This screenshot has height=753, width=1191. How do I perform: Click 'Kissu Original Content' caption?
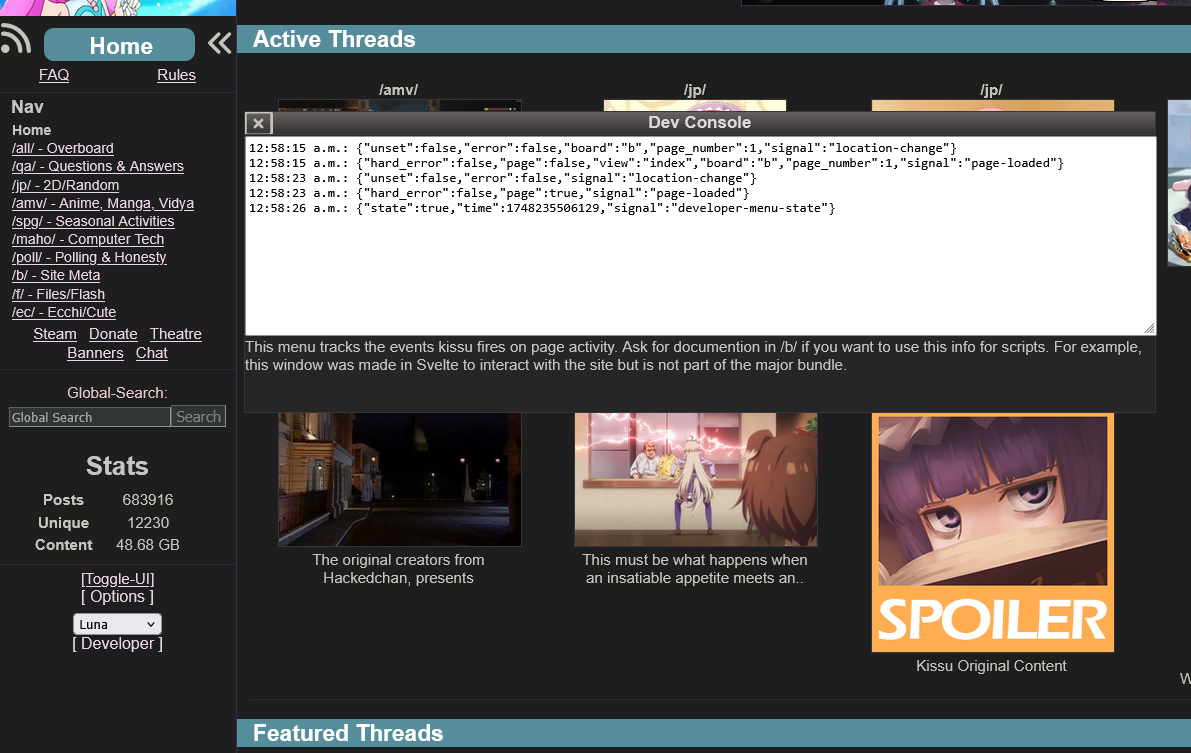click(991, 666)
